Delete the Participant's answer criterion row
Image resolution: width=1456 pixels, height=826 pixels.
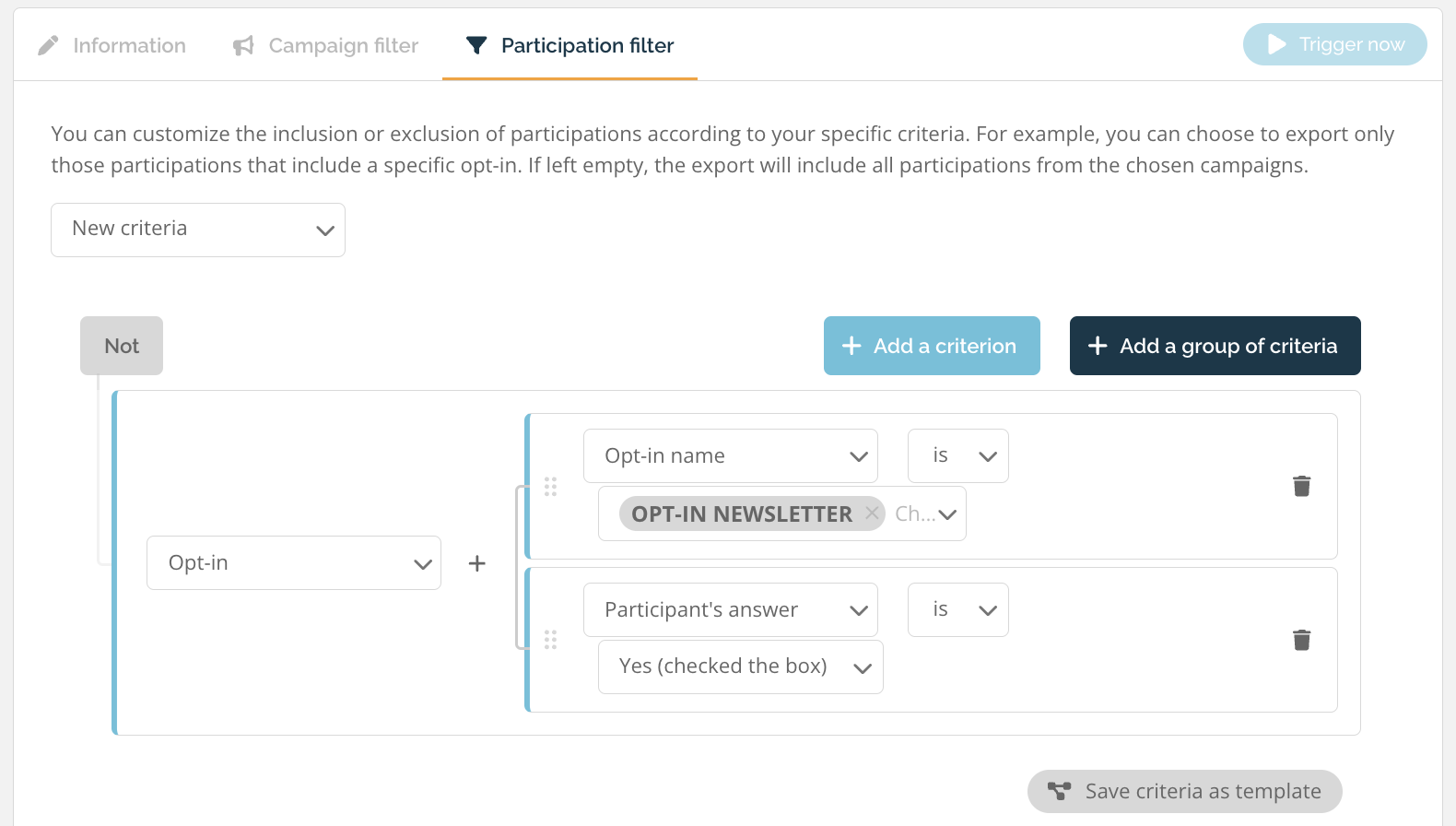pyautogui.click(x=1301, y=640)
